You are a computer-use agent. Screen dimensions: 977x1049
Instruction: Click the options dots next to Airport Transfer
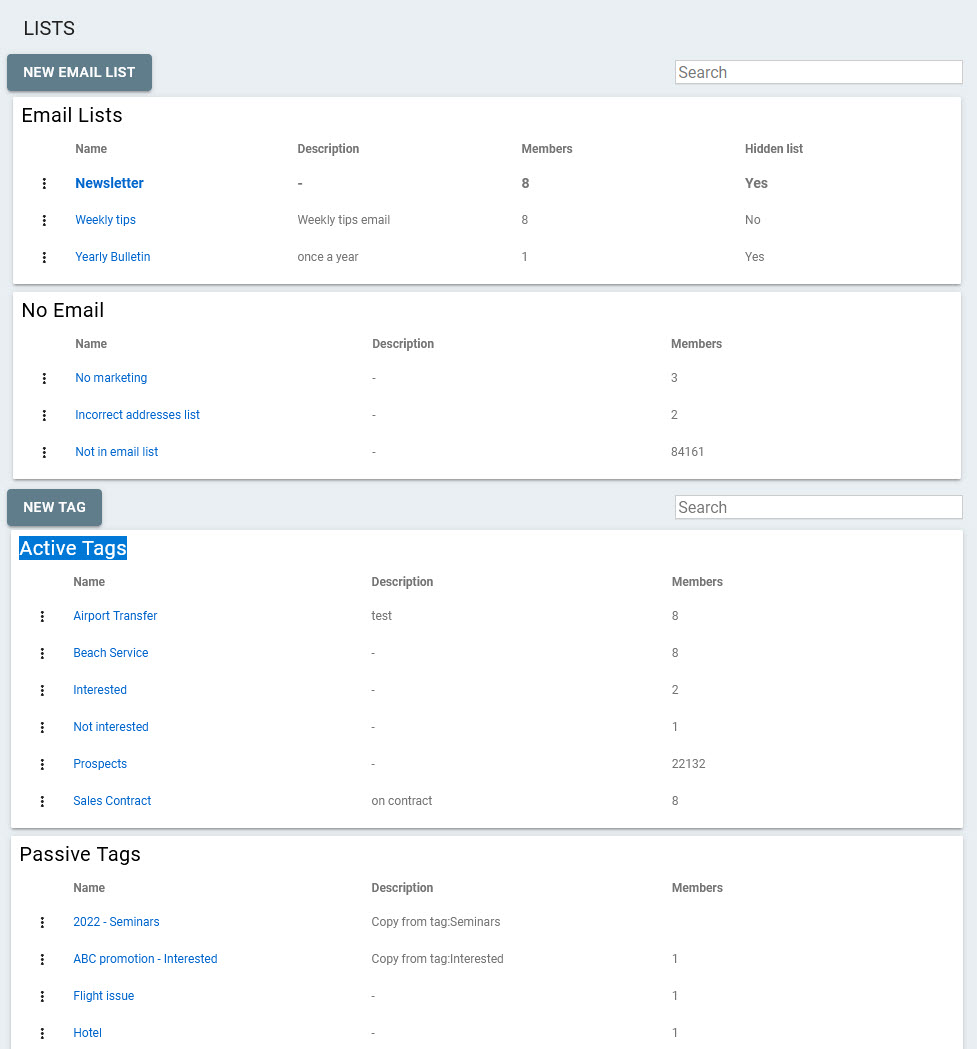[42, 616]
